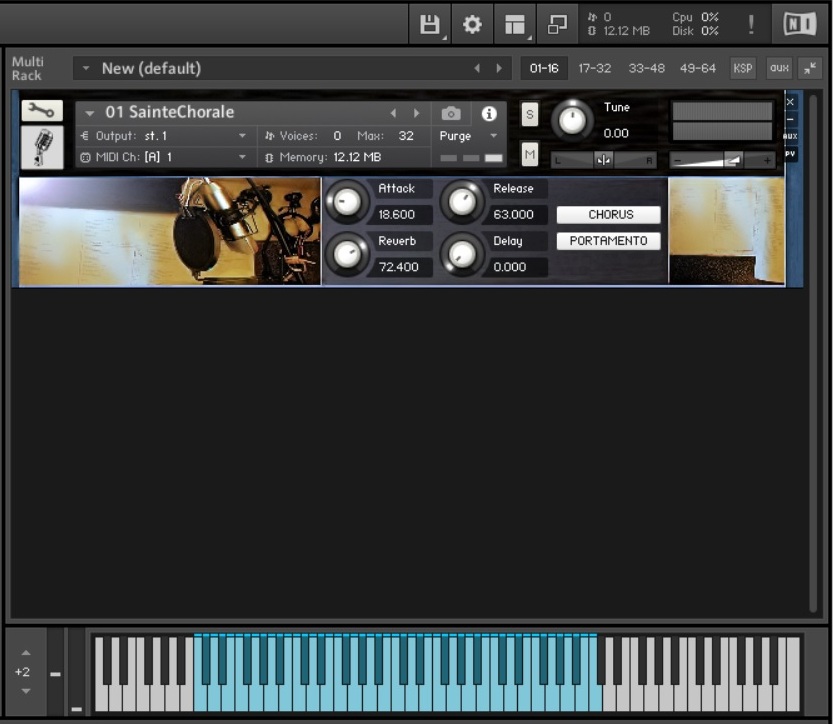Click the Reverb value 72.400

click(399, 267)
